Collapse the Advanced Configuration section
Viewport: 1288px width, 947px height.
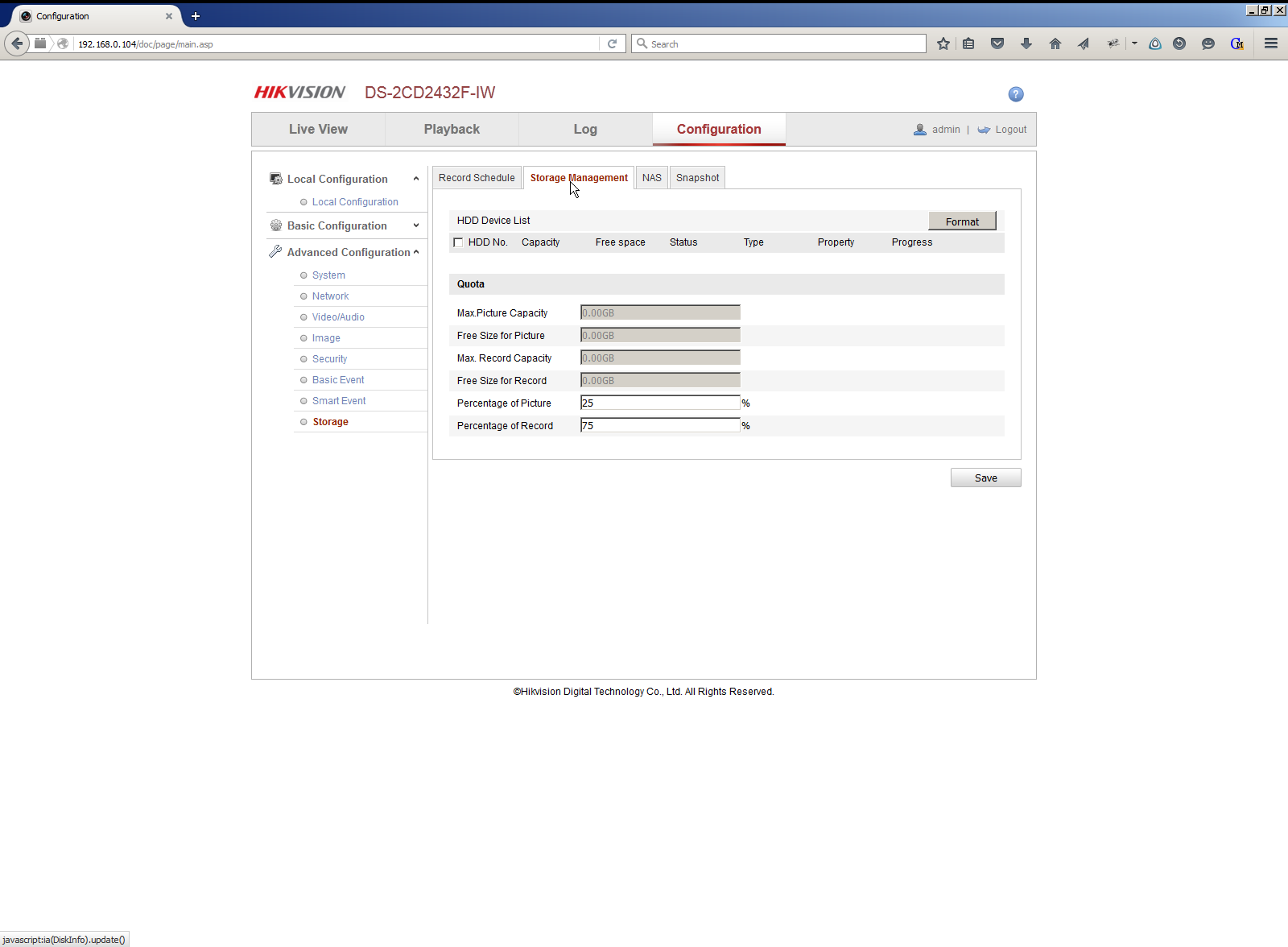(416, 252)
